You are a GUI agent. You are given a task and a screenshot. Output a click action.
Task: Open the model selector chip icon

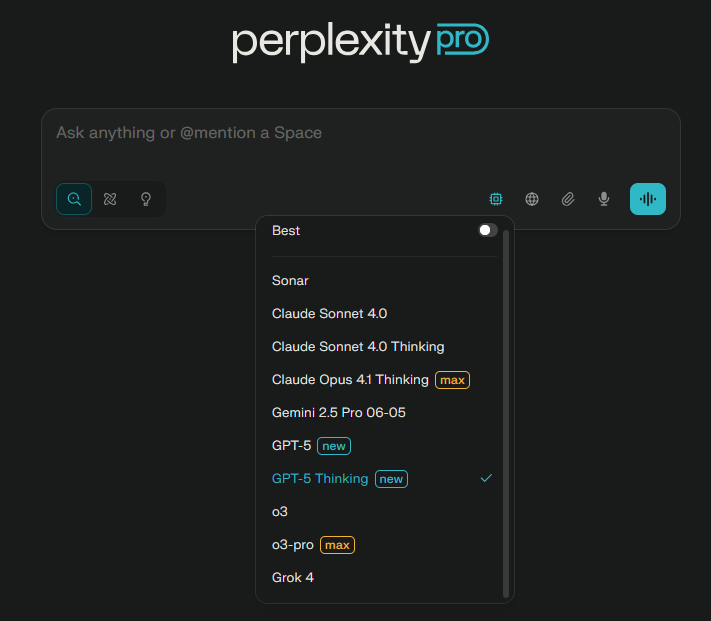pyautogui.click(x=496, y=199)
